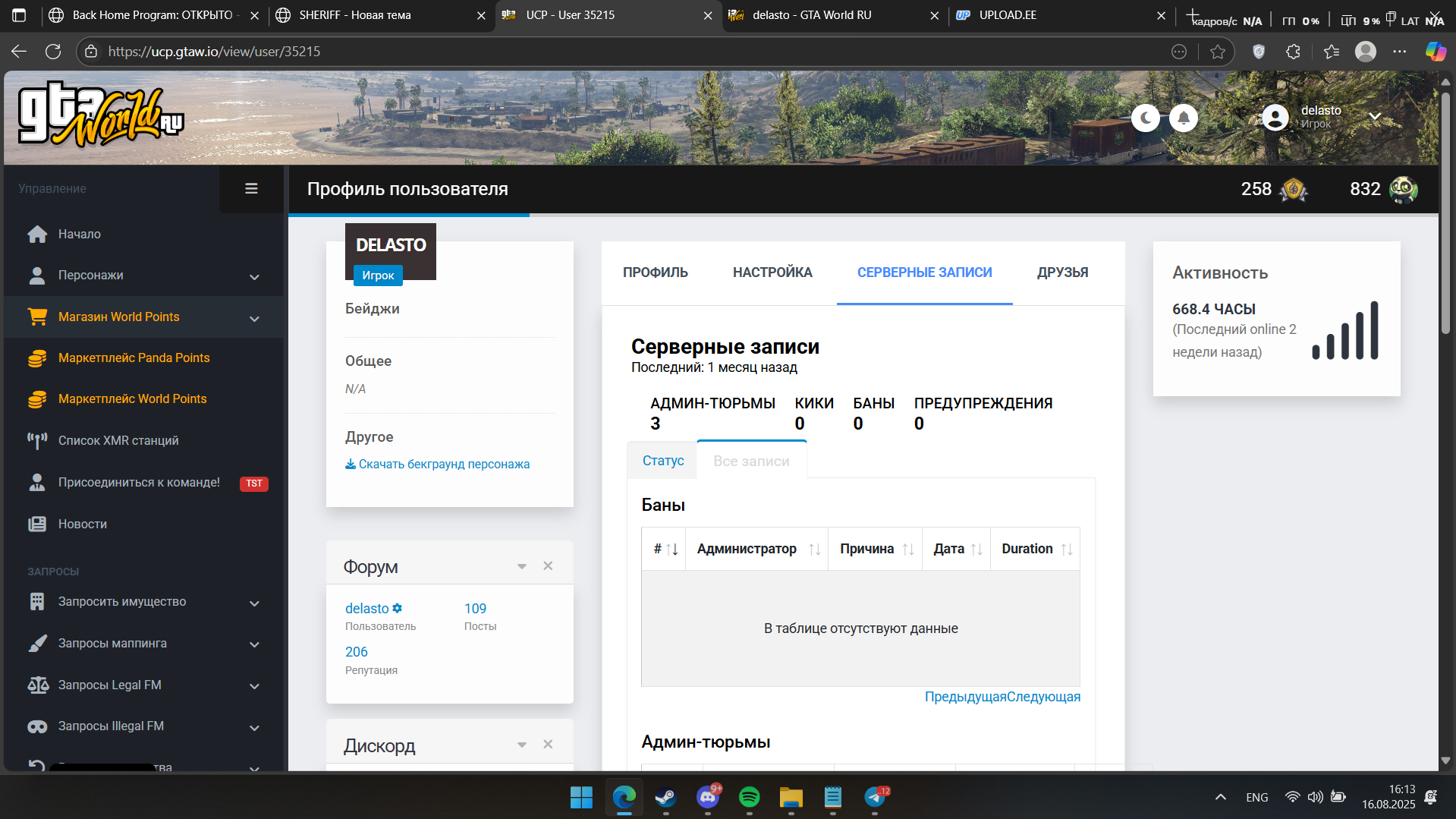Go to Следующая page of bans
The height and width of the screenshot is (819, 1456).
click(x=1043, y=697)
